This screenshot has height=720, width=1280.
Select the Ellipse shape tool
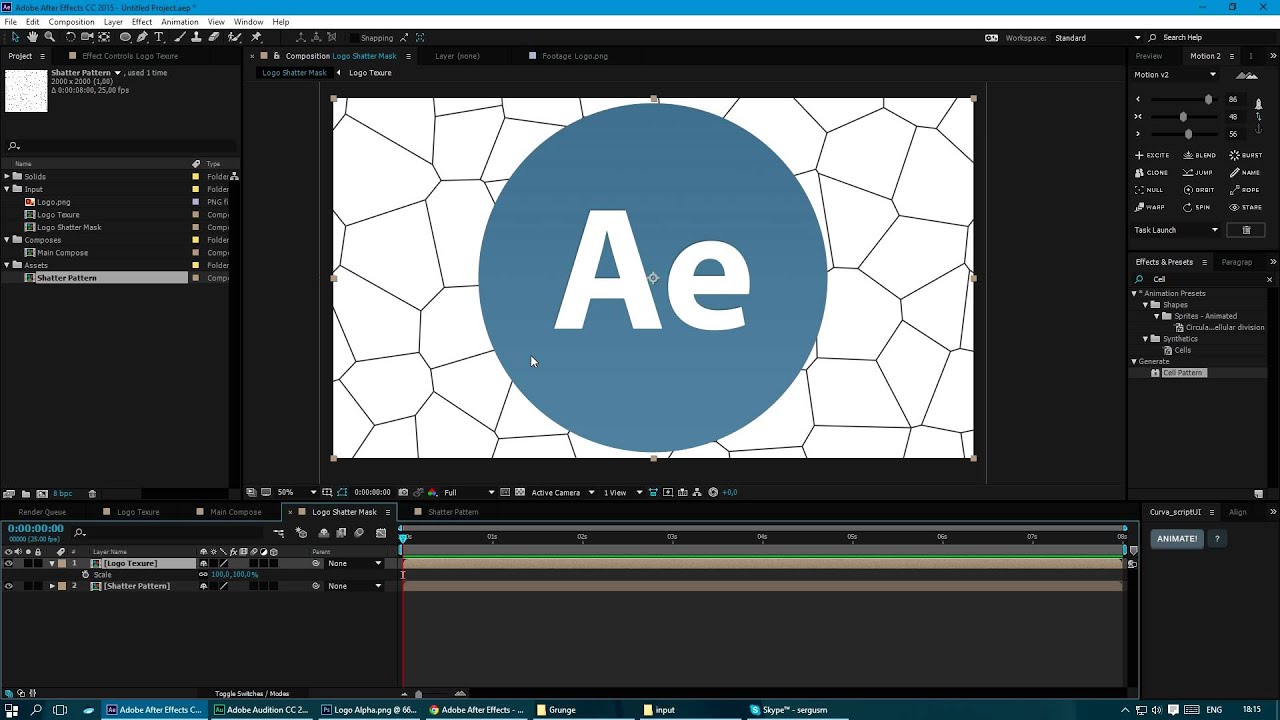(x=125, y=37)
